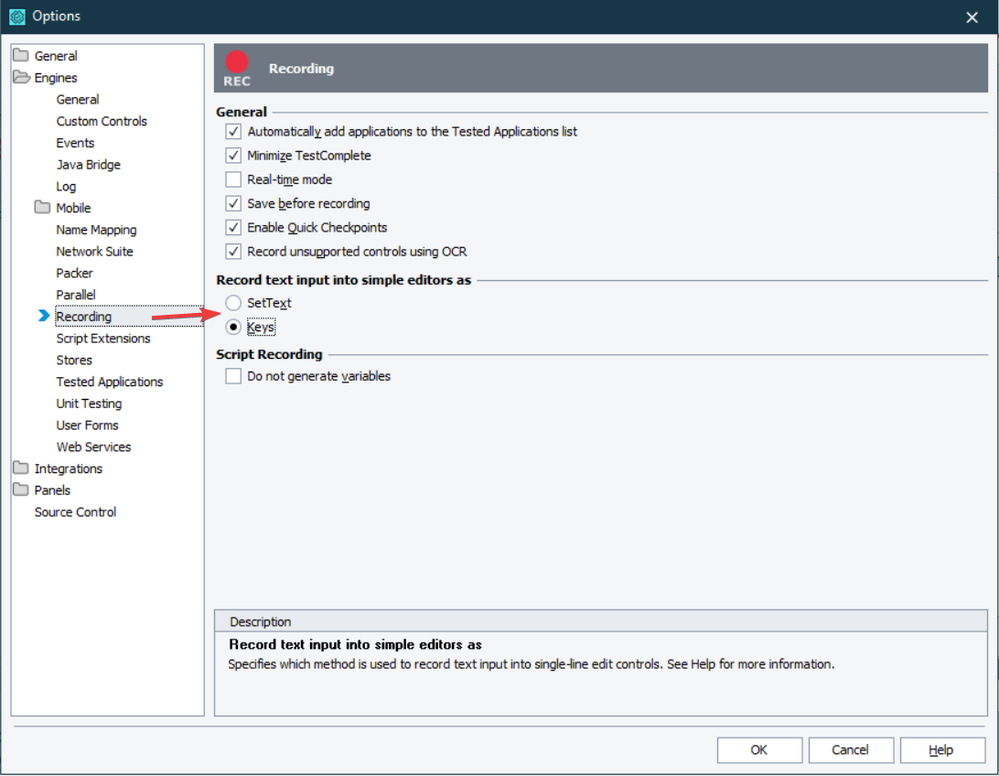
Task: Click the Description panel header
Action: (601, 621)
